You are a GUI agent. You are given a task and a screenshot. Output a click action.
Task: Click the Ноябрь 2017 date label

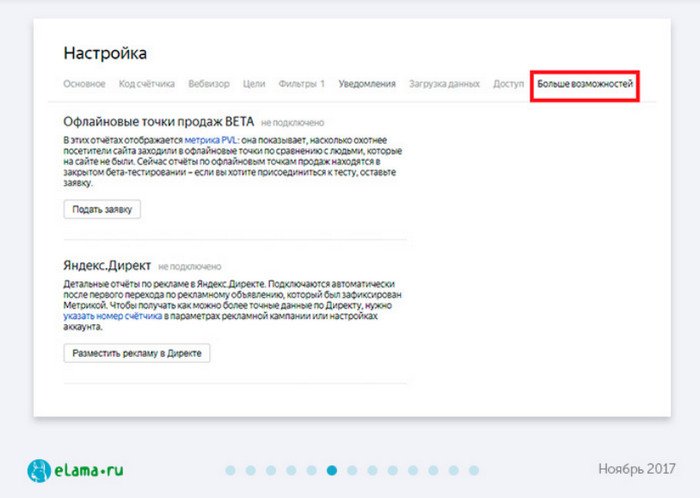click(637, 469)
